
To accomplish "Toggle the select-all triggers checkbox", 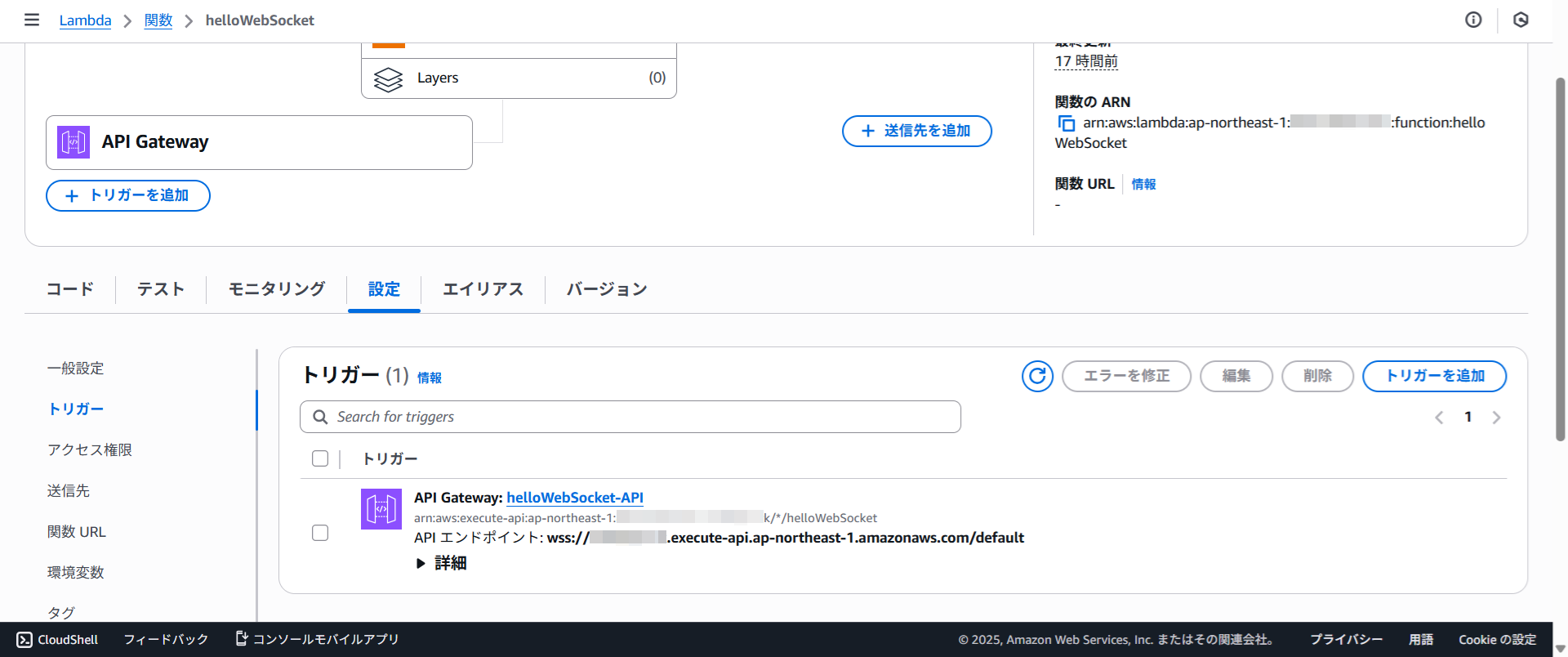I will click(320, 458).
